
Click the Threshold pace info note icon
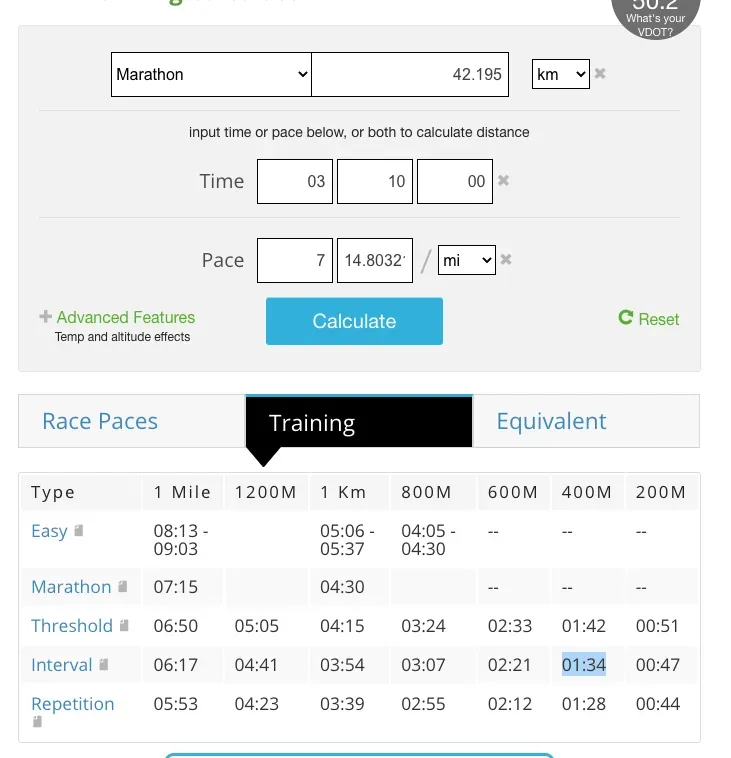click(x=125, y=626)
